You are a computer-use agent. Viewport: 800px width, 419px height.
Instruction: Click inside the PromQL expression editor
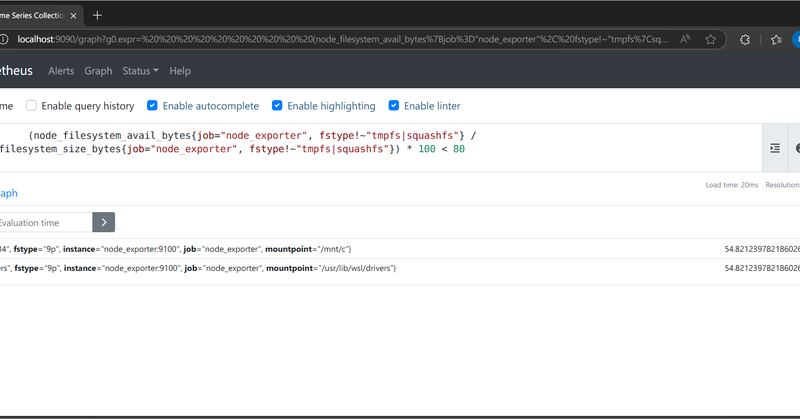click(381, 147)
